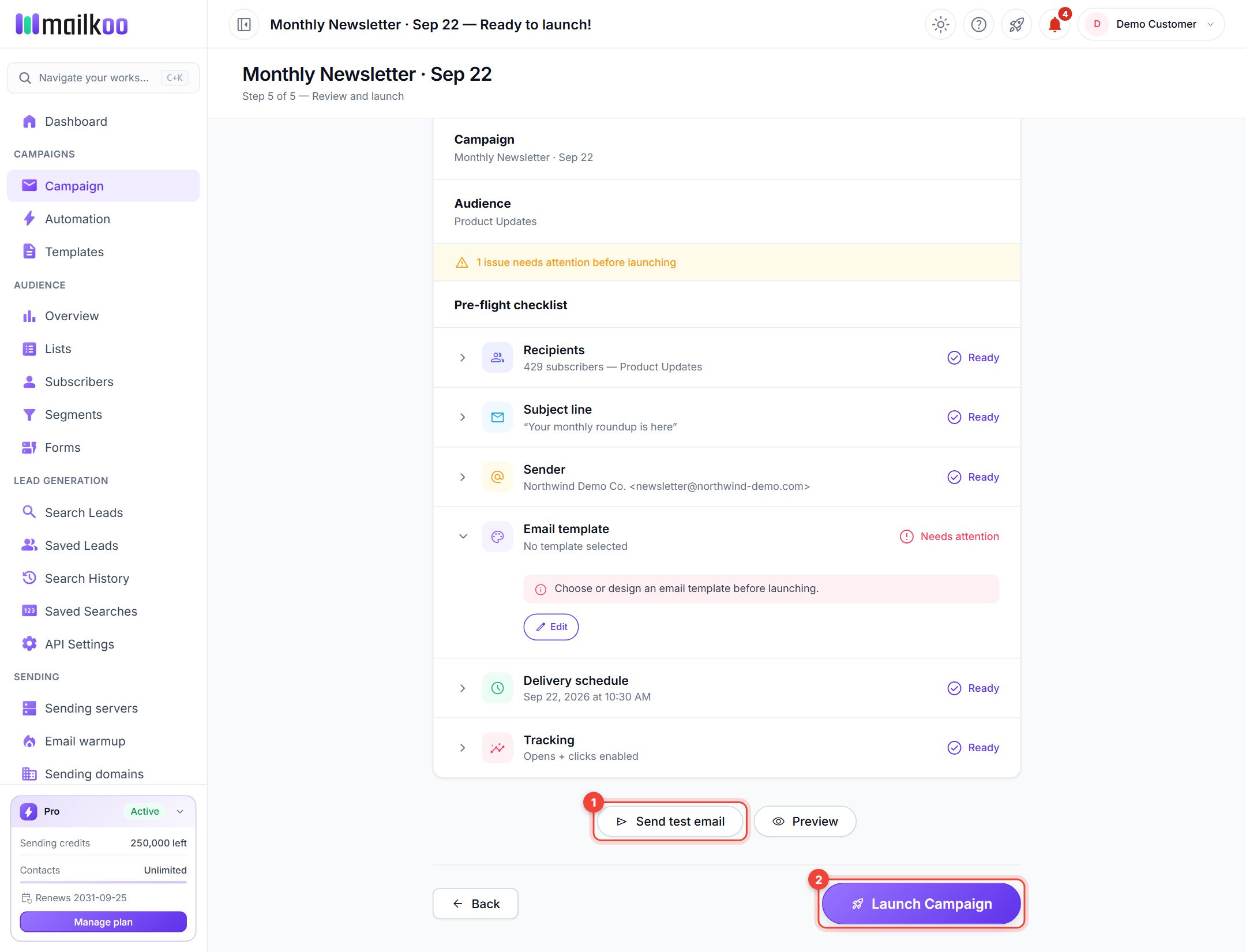This screenshot has height=952, width=1246.
Task: Click the Active plan status badge
Action: [145, 811]
